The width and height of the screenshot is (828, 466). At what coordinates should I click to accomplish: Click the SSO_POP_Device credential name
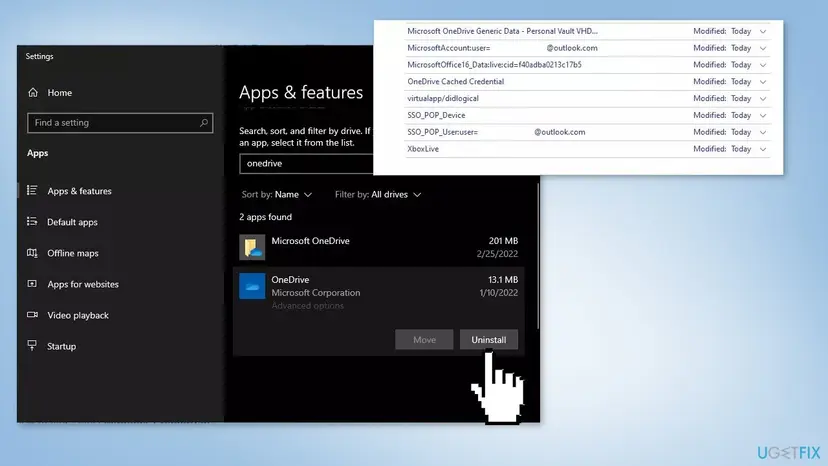[436, 115]
